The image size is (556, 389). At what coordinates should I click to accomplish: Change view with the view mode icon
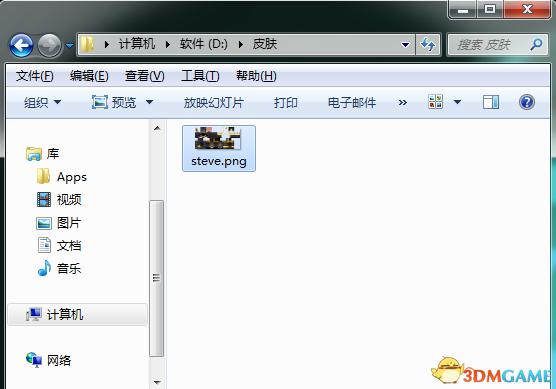(x=435, y=102)
